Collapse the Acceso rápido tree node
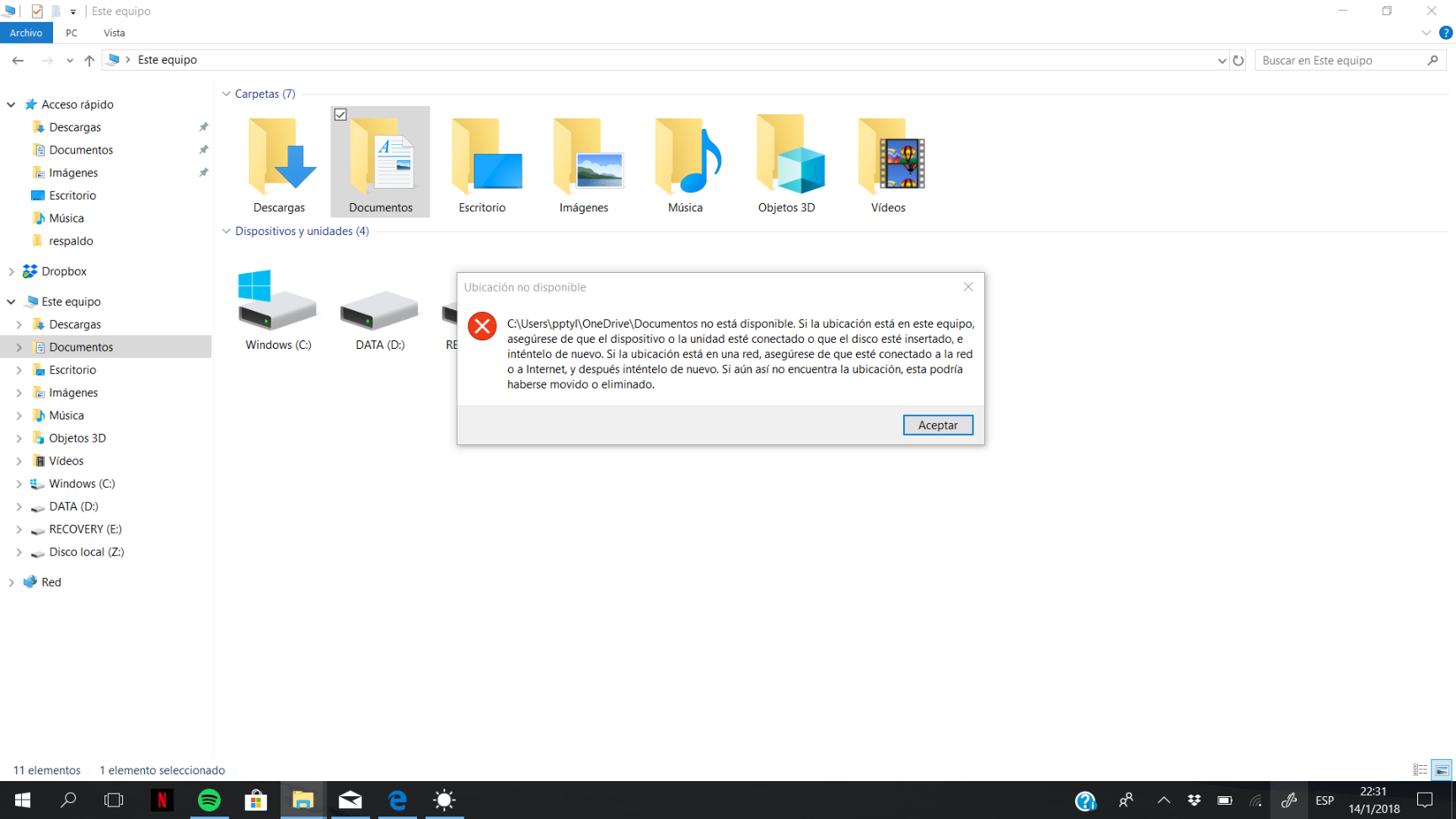1456x819 pixels. pyautogui.click(x=11, y=104)
